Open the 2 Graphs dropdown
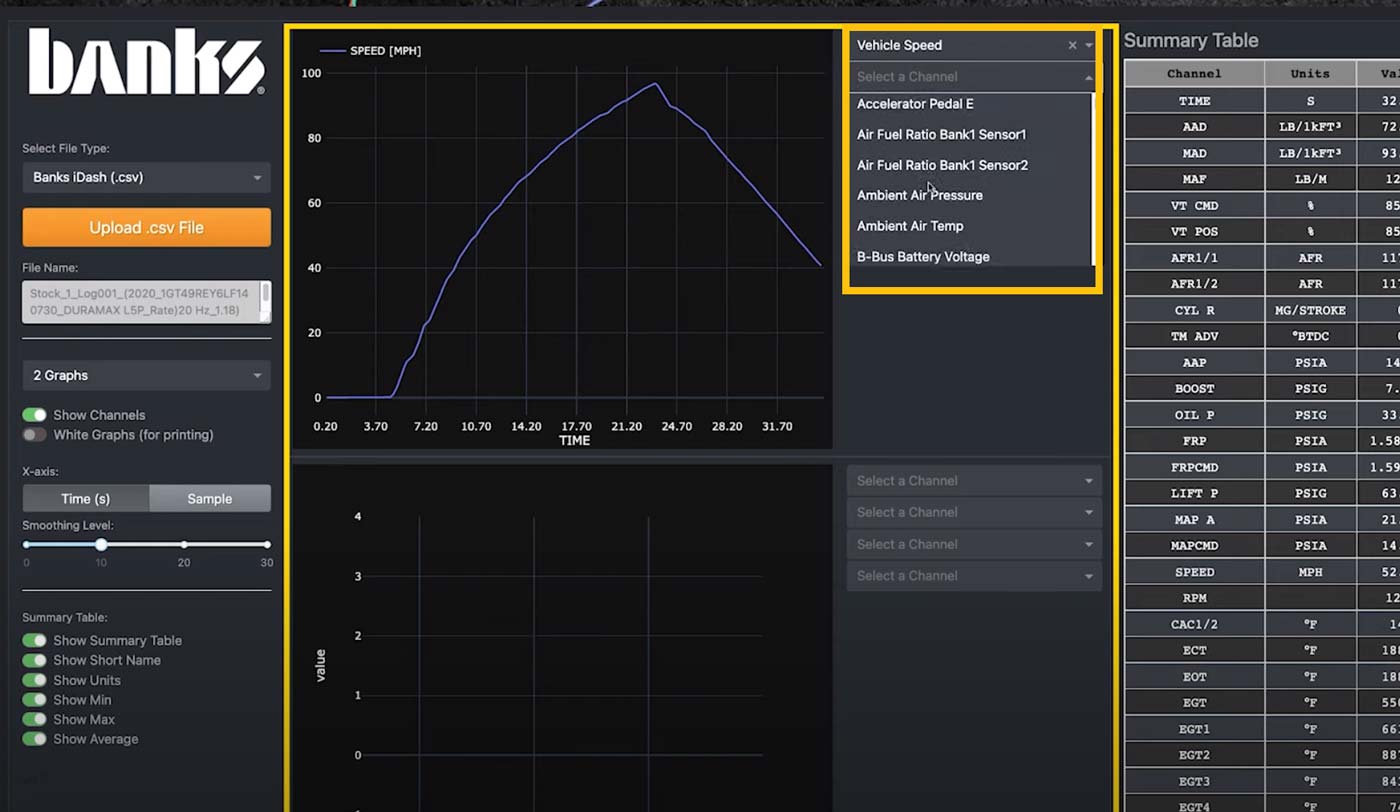1400x812 pixels. point(146,375)
